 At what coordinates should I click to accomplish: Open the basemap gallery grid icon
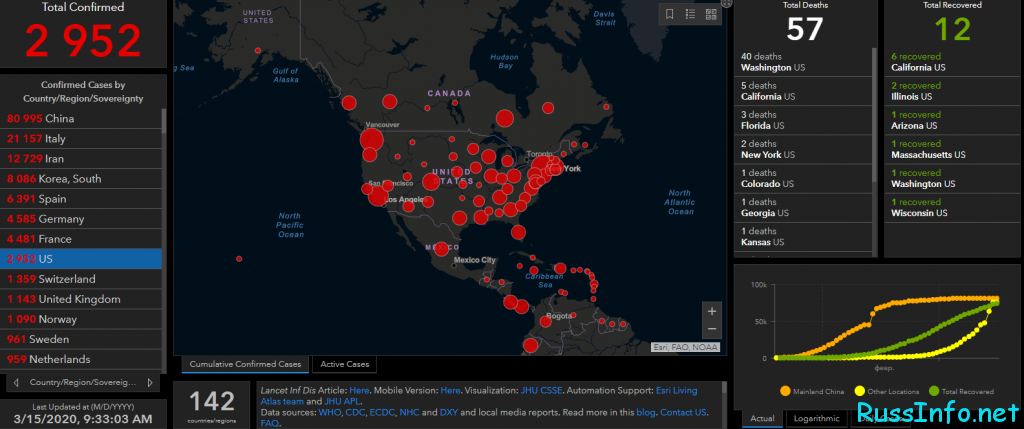(x=711, y=14)
